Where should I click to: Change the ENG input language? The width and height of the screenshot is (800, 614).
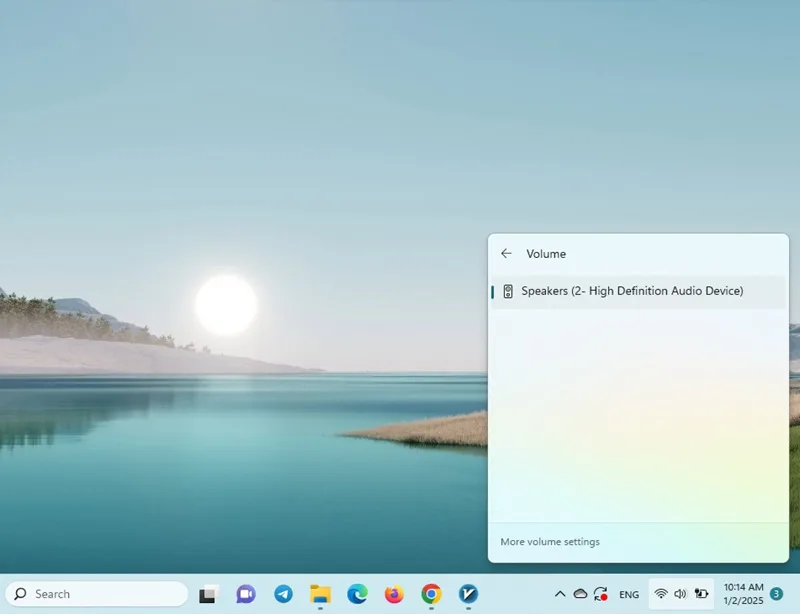629,595
